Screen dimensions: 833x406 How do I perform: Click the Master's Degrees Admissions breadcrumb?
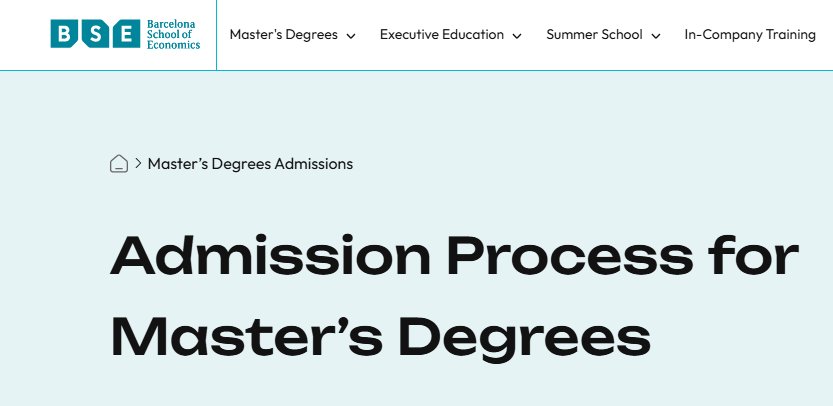point(250,164)
